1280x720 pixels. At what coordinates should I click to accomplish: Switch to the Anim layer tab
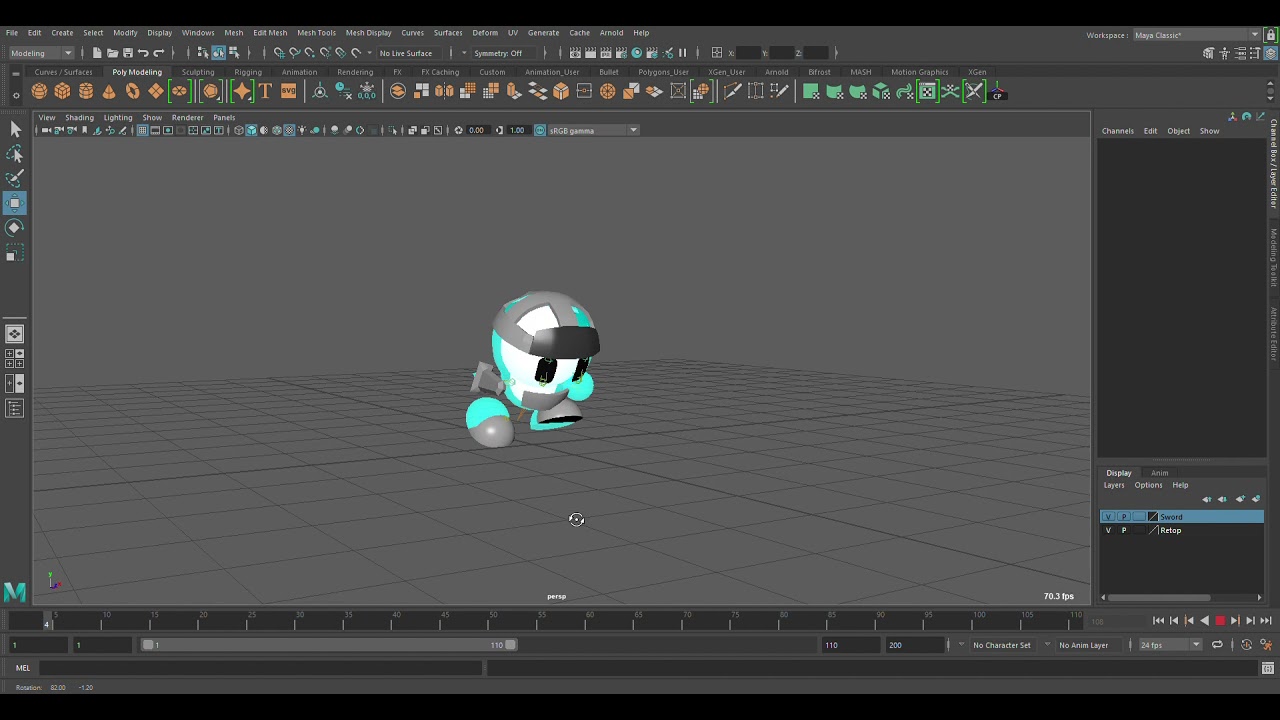tap(1159, 473)
